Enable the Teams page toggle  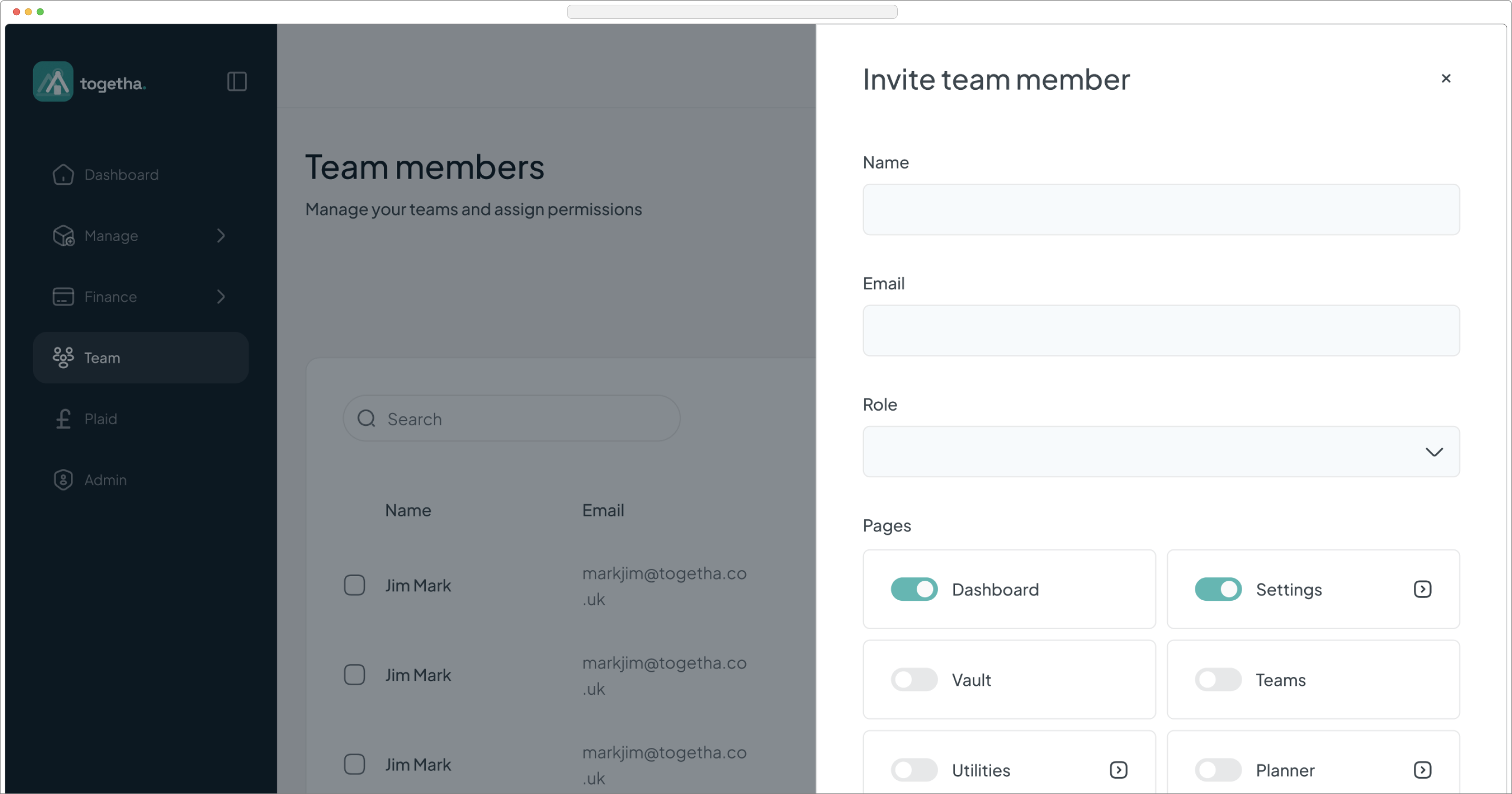click(x=1218, y=680)
